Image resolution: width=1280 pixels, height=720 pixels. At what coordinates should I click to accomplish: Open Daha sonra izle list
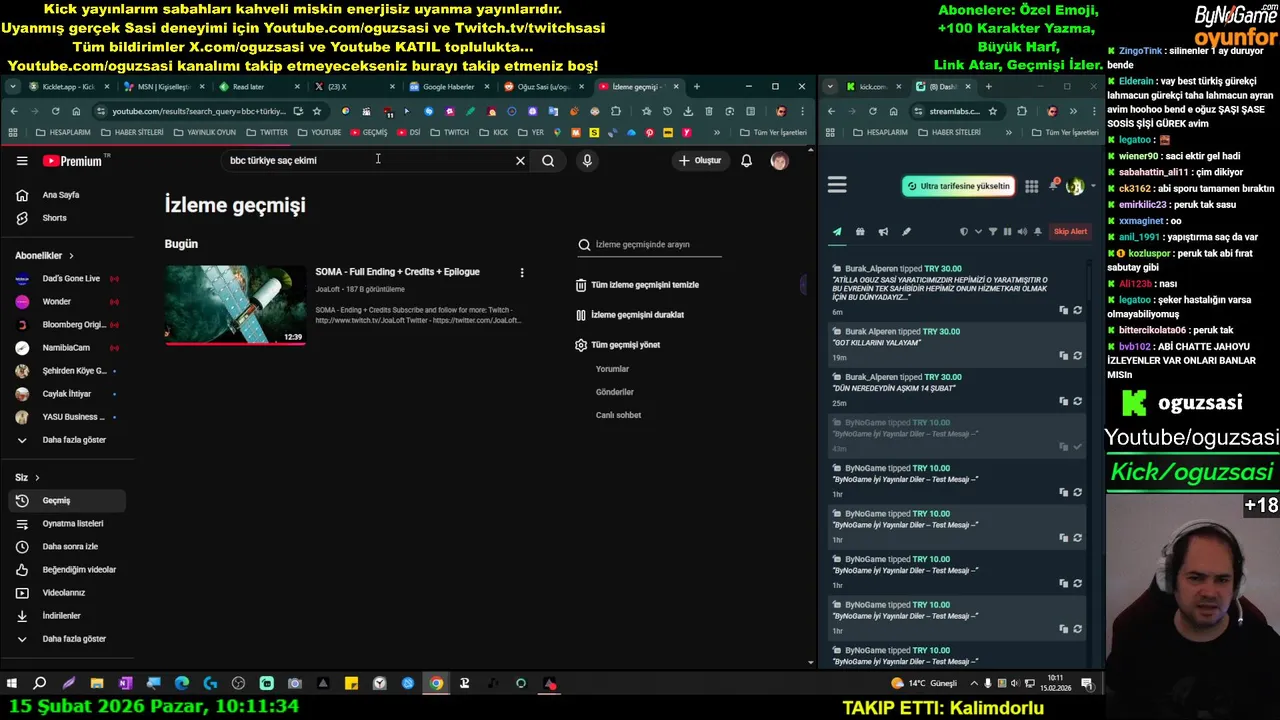pyautogui.click(x=68, y=546)
